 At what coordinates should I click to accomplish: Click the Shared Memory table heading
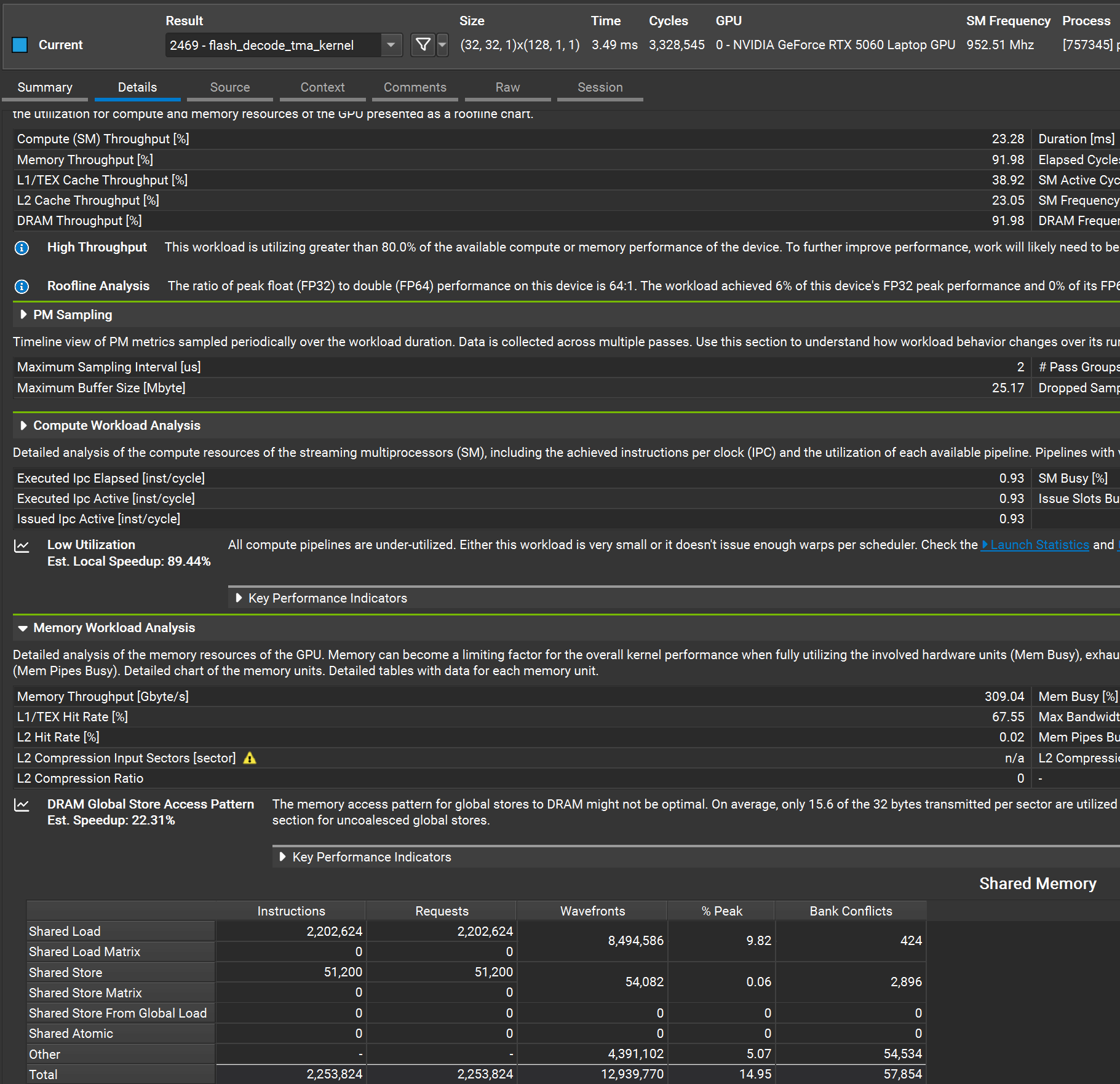pos(1038,884)
